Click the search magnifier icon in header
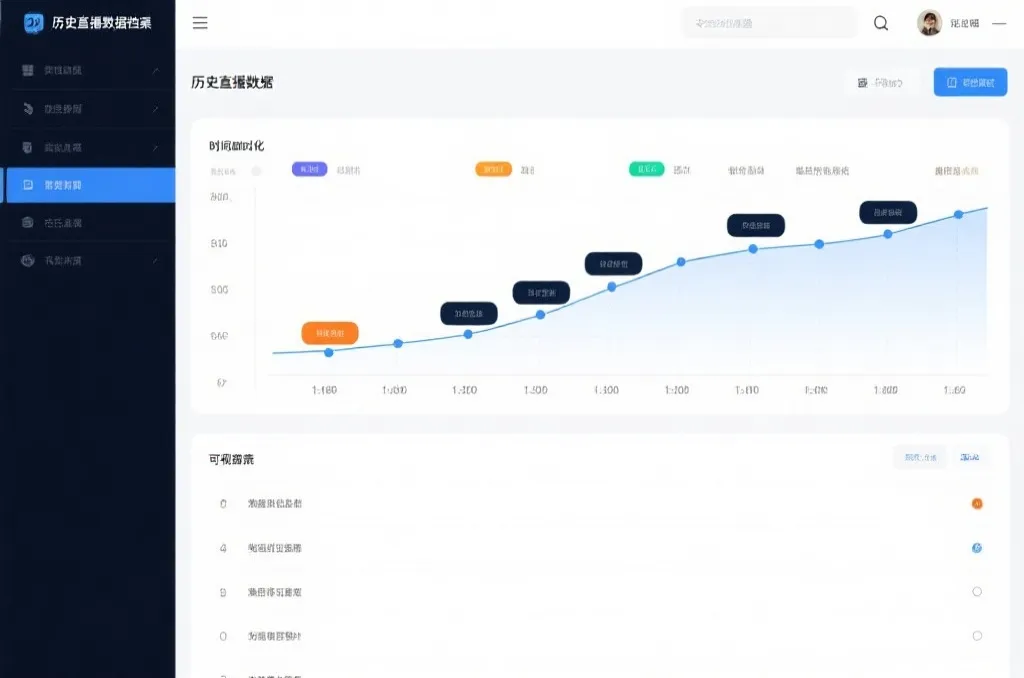 [x=879, y=23]
